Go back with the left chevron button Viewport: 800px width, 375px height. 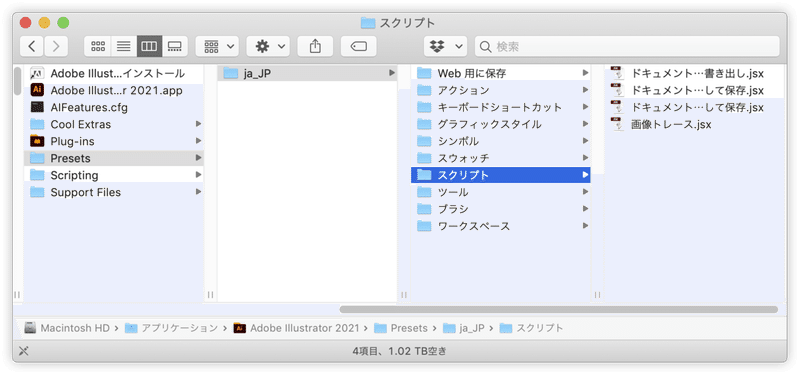(x=32, y=46)
